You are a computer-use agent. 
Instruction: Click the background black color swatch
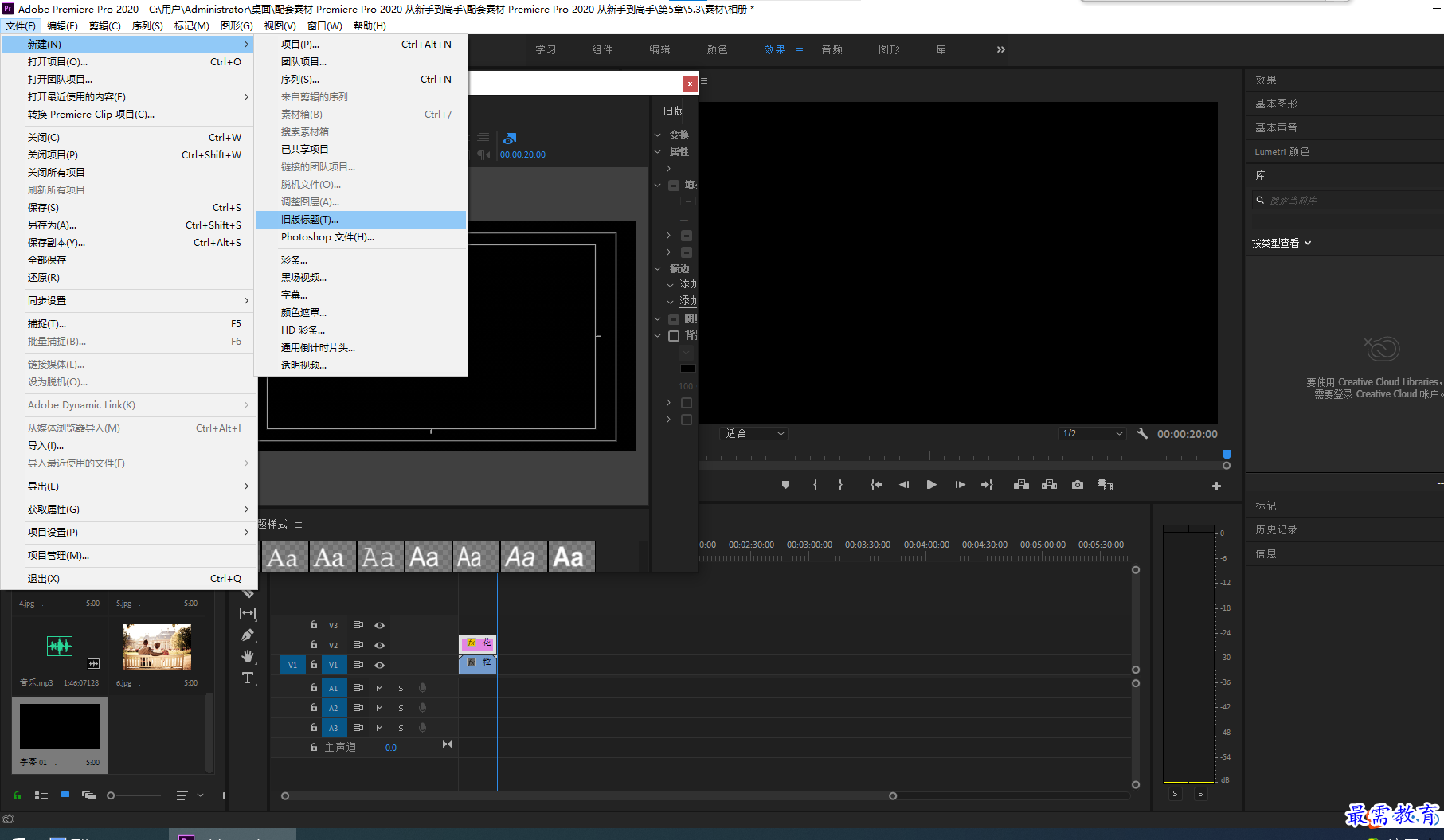[688, 368]
